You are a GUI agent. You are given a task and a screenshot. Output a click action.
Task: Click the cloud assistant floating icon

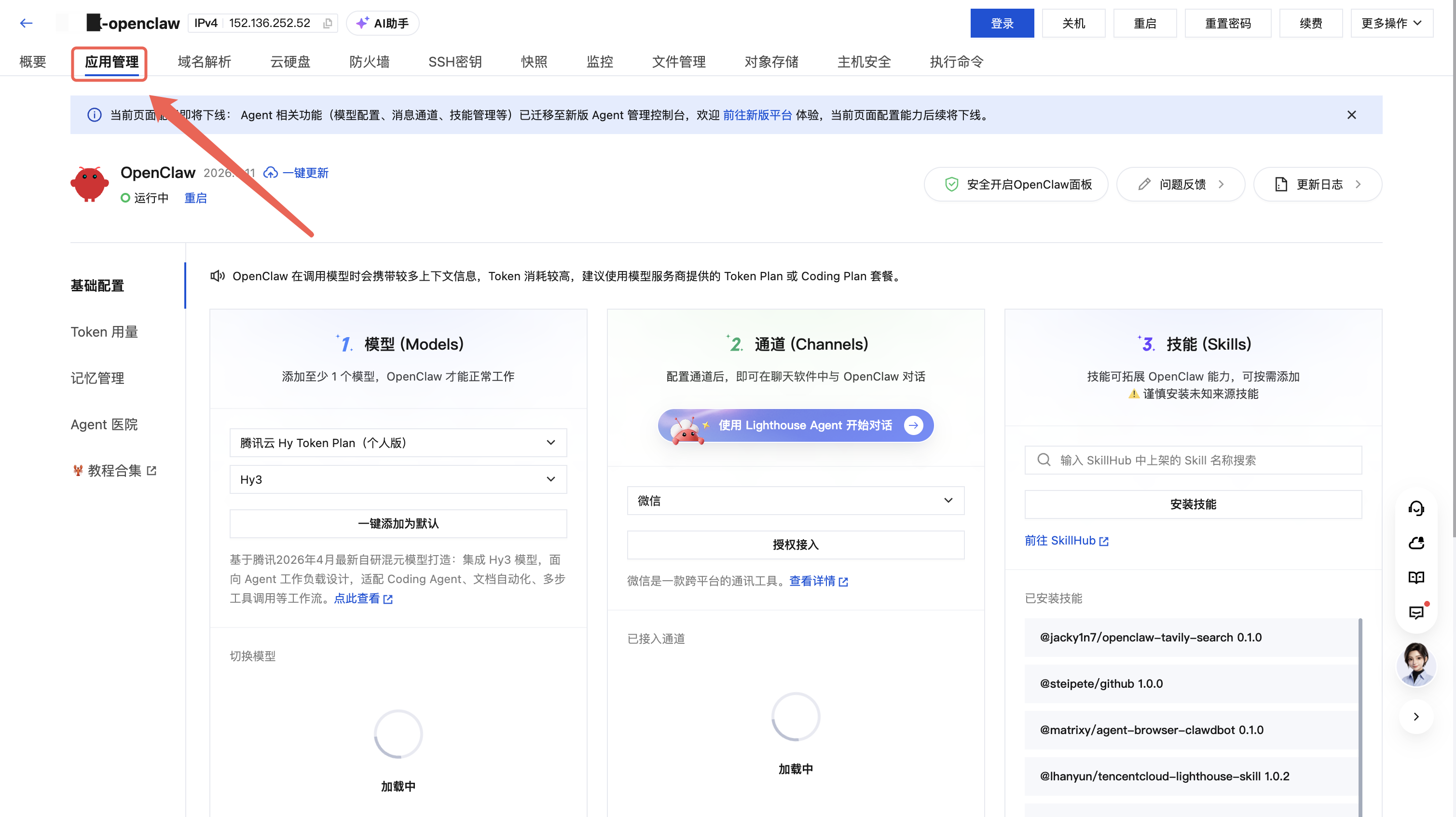tap(1416, 543)
